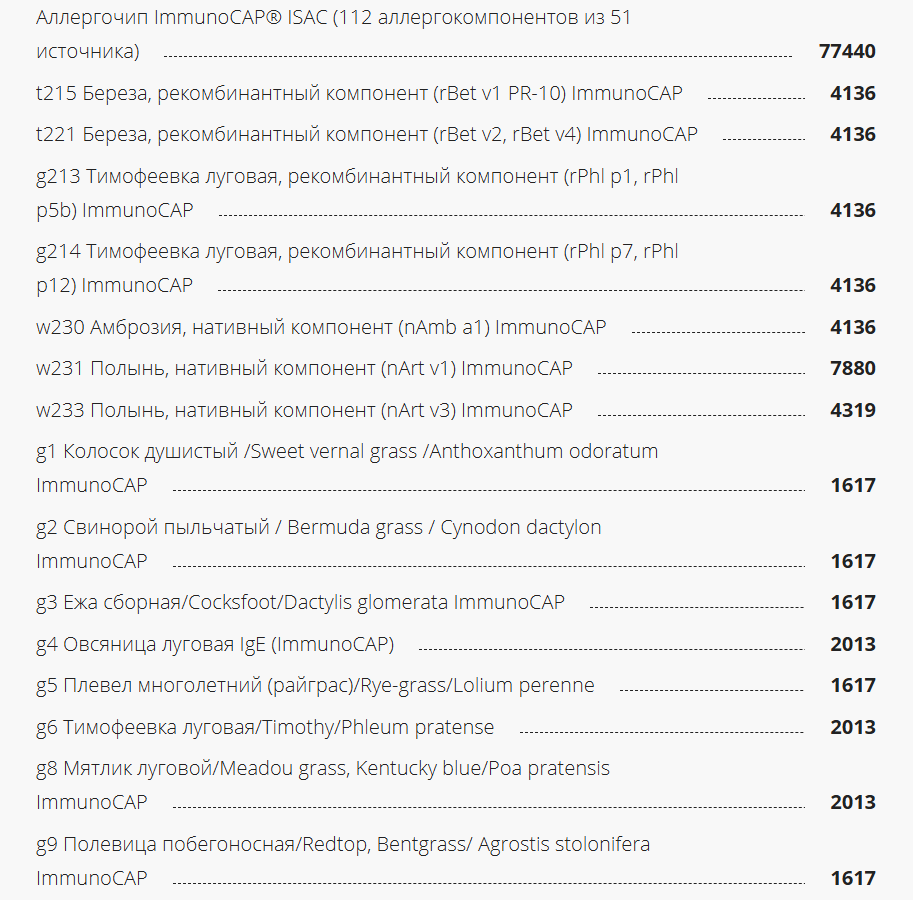Click the Аллергочип ImmunoCAP ISAC item name
The height and width of the screenshot is (900, 913).
tap(333, 18)
